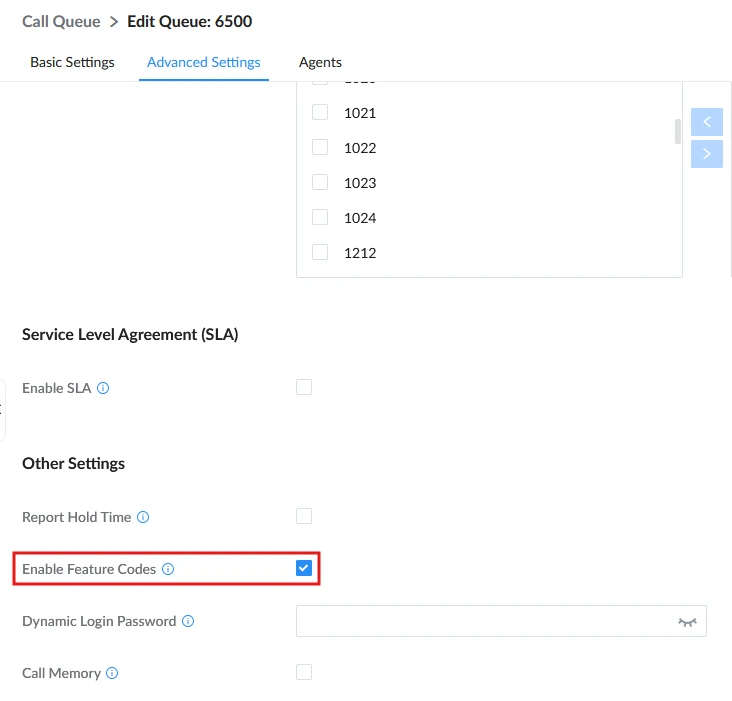This screenshot has width=732, height=701.
Task: Click info icon next to Enable SLA
Action: pos(103,388)
